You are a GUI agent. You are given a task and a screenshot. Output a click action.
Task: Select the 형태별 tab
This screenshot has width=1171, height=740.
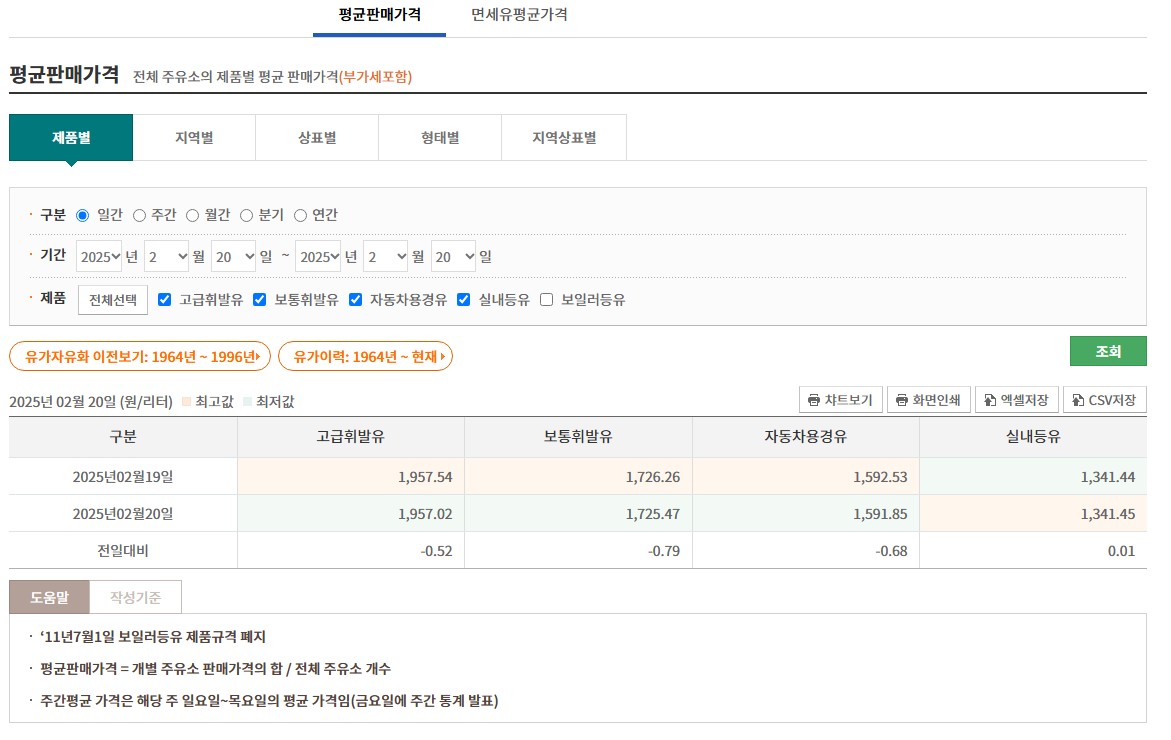(x=440, y=137)
